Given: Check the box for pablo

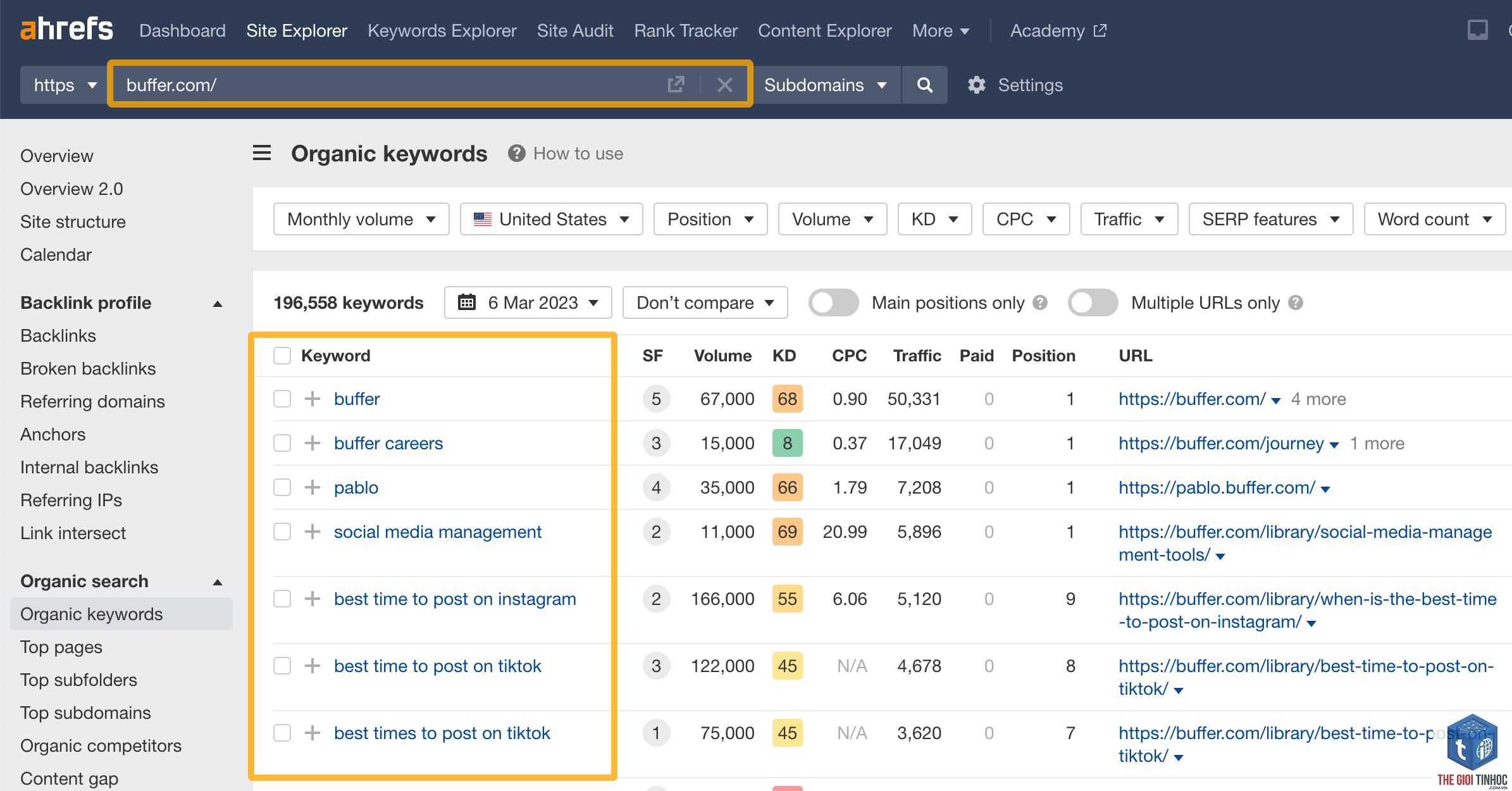Looking at the screenshot, I should pyautogui.click(x=282, y=487).
